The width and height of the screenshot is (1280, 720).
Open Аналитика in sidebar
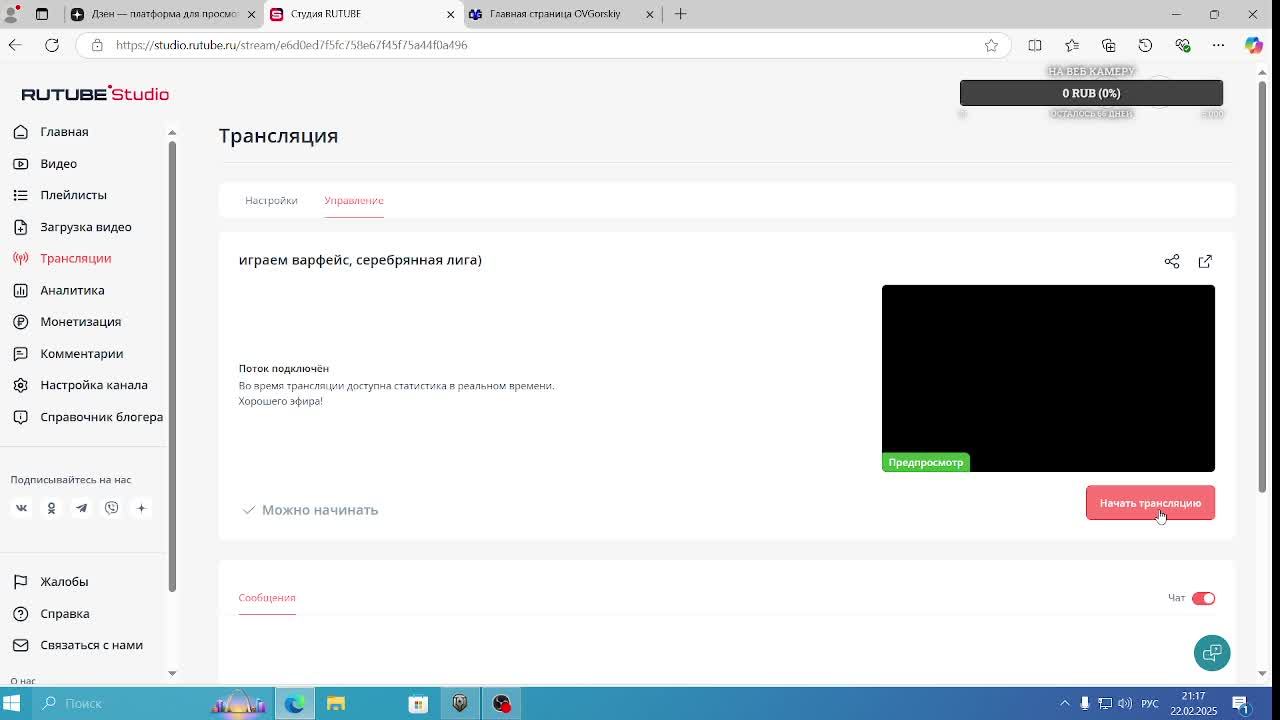72,290
